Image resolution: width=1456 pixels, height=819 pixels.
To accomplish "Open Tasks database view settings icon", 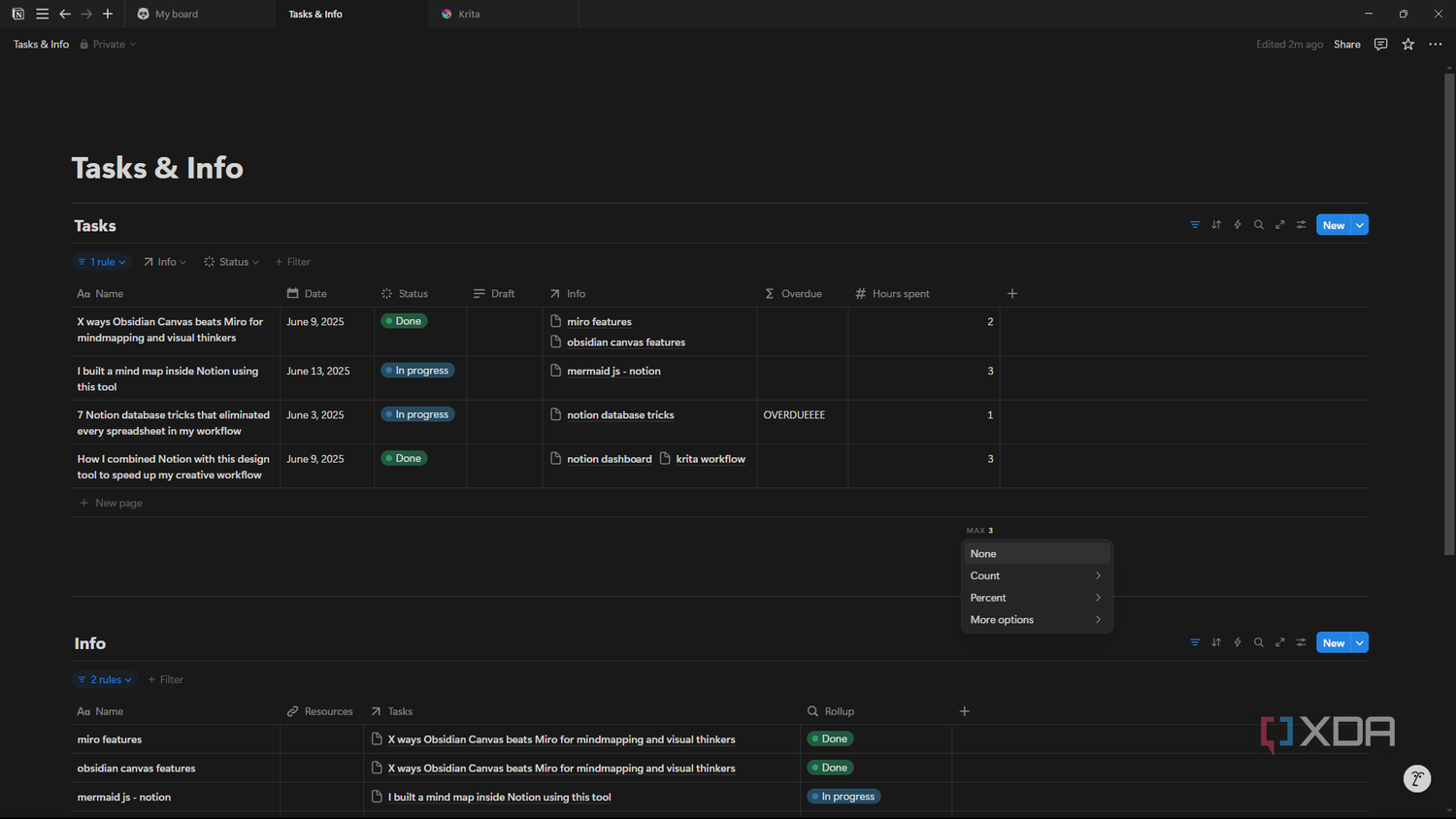I will point(1302,225).
